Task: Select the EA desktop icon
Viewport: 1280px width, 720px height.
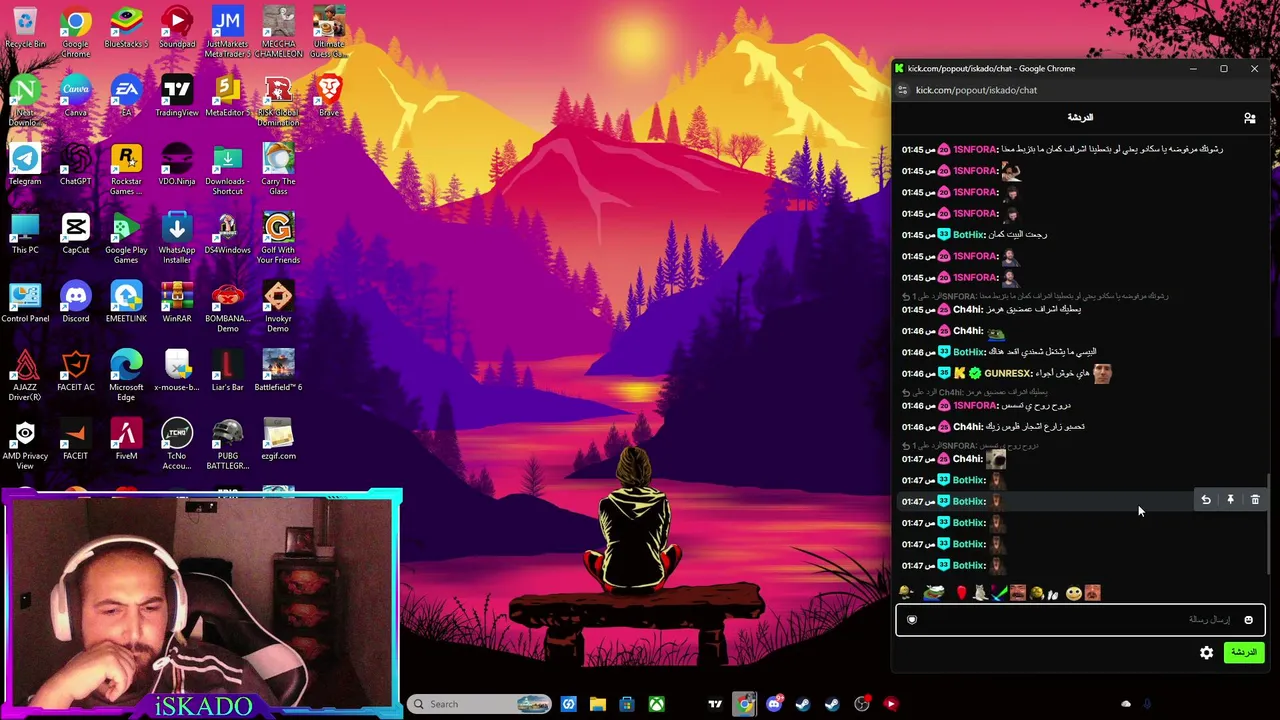Action: [126, 98]
